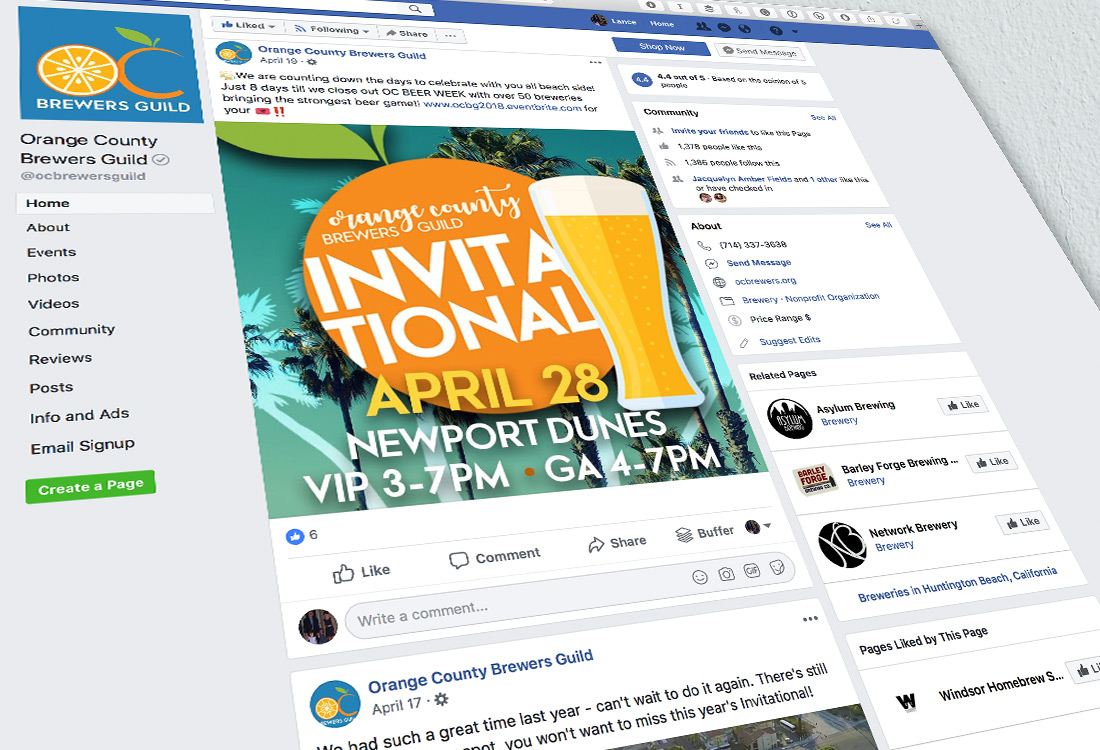Select Photos in the left sidebar
The image size is (1100, 750).
pyautogui.click(x=53, y=277)
